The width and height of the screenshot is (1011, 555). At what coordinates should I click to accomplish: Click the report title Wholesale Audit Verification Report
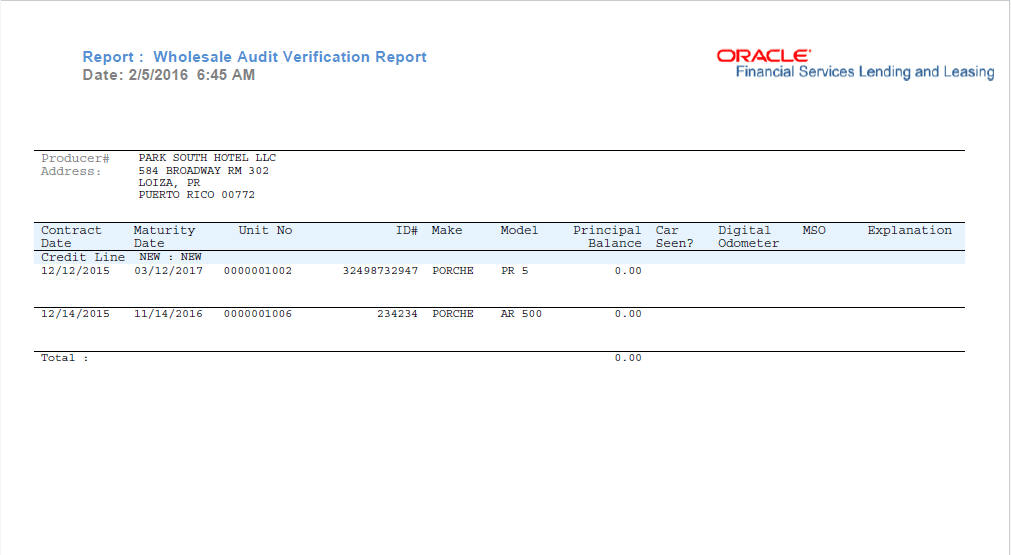(290, 57)
